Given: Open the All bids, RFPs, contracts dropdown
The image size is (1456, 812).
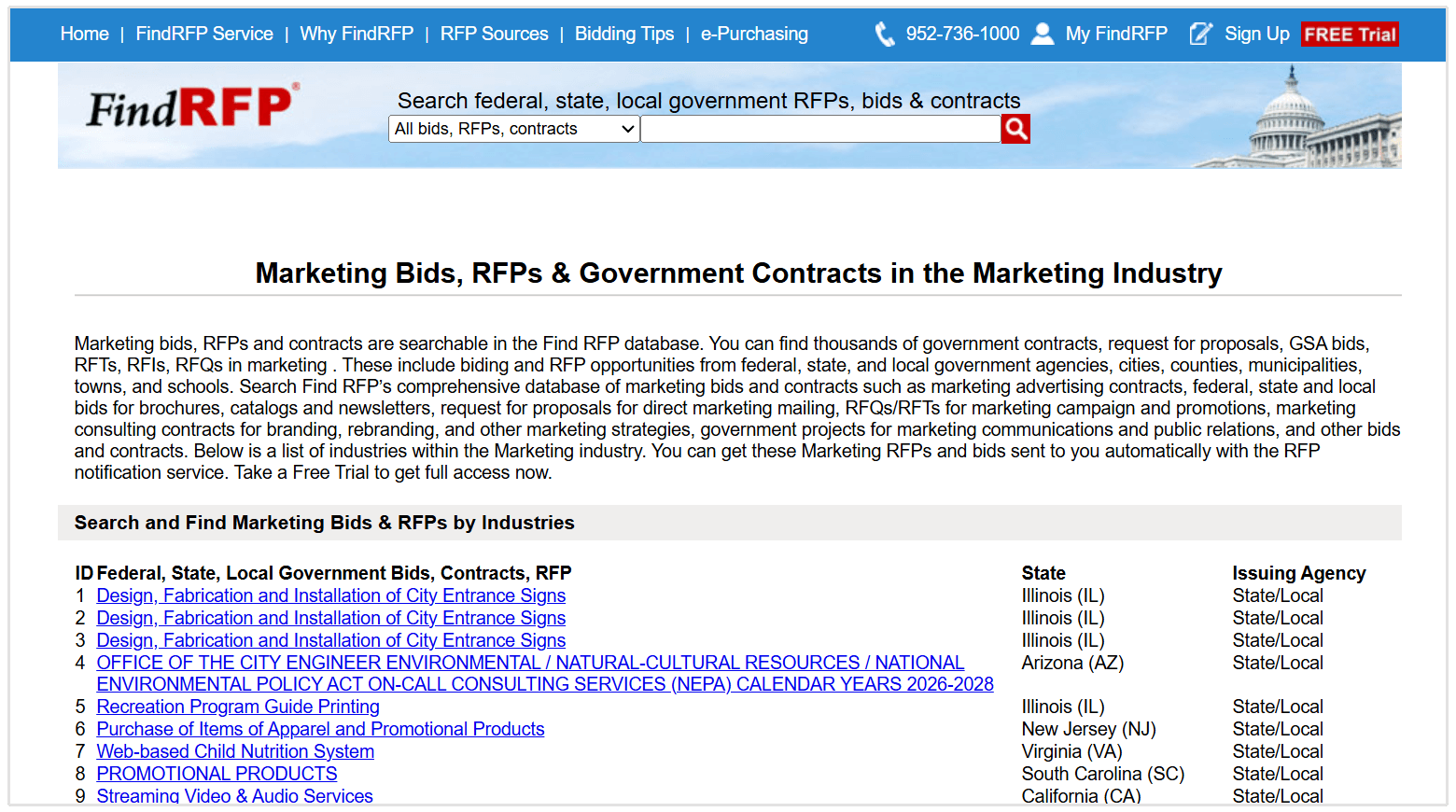Looking at the screenshot, I should [513, 129].
